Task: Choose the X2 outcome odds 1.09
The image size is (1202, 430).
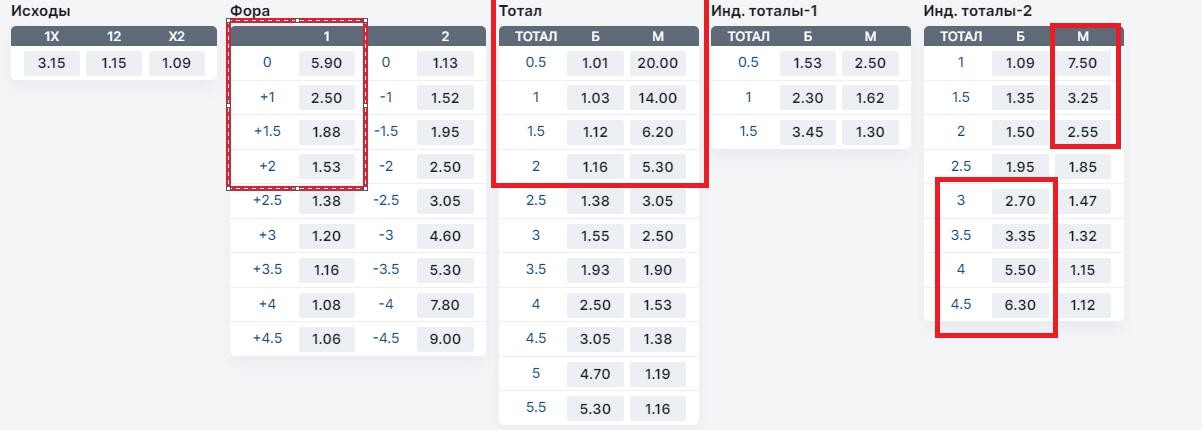Action: (177, 64)
